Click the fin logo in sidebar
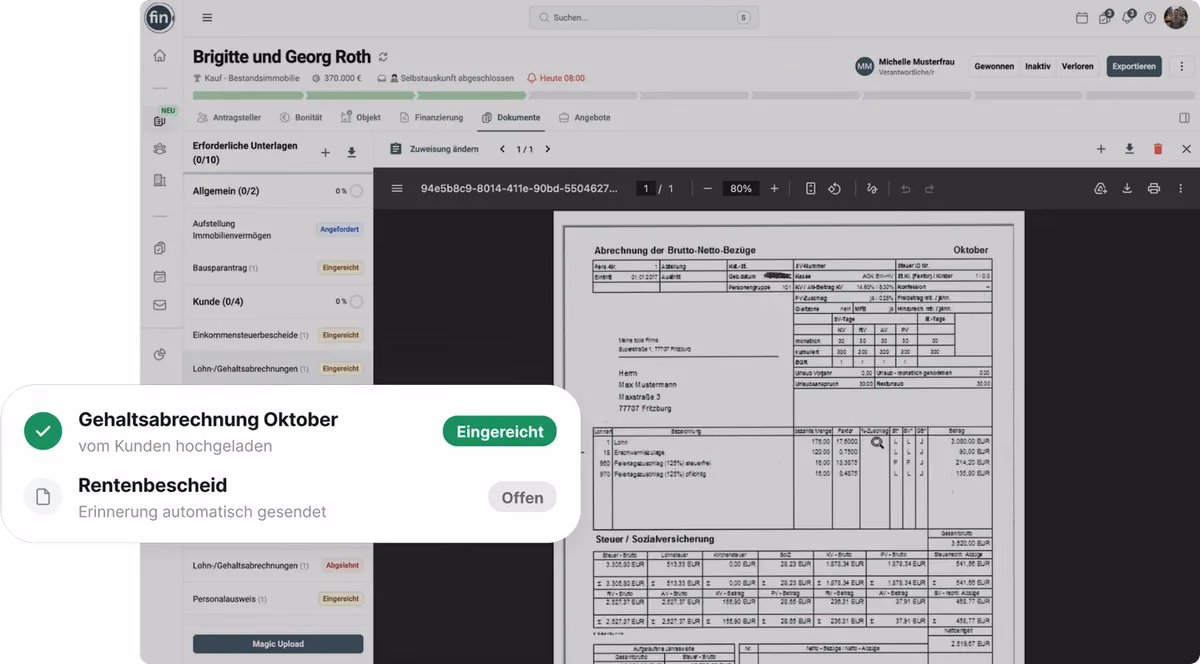The image size is (1200, 664). (x=159, y=17)
